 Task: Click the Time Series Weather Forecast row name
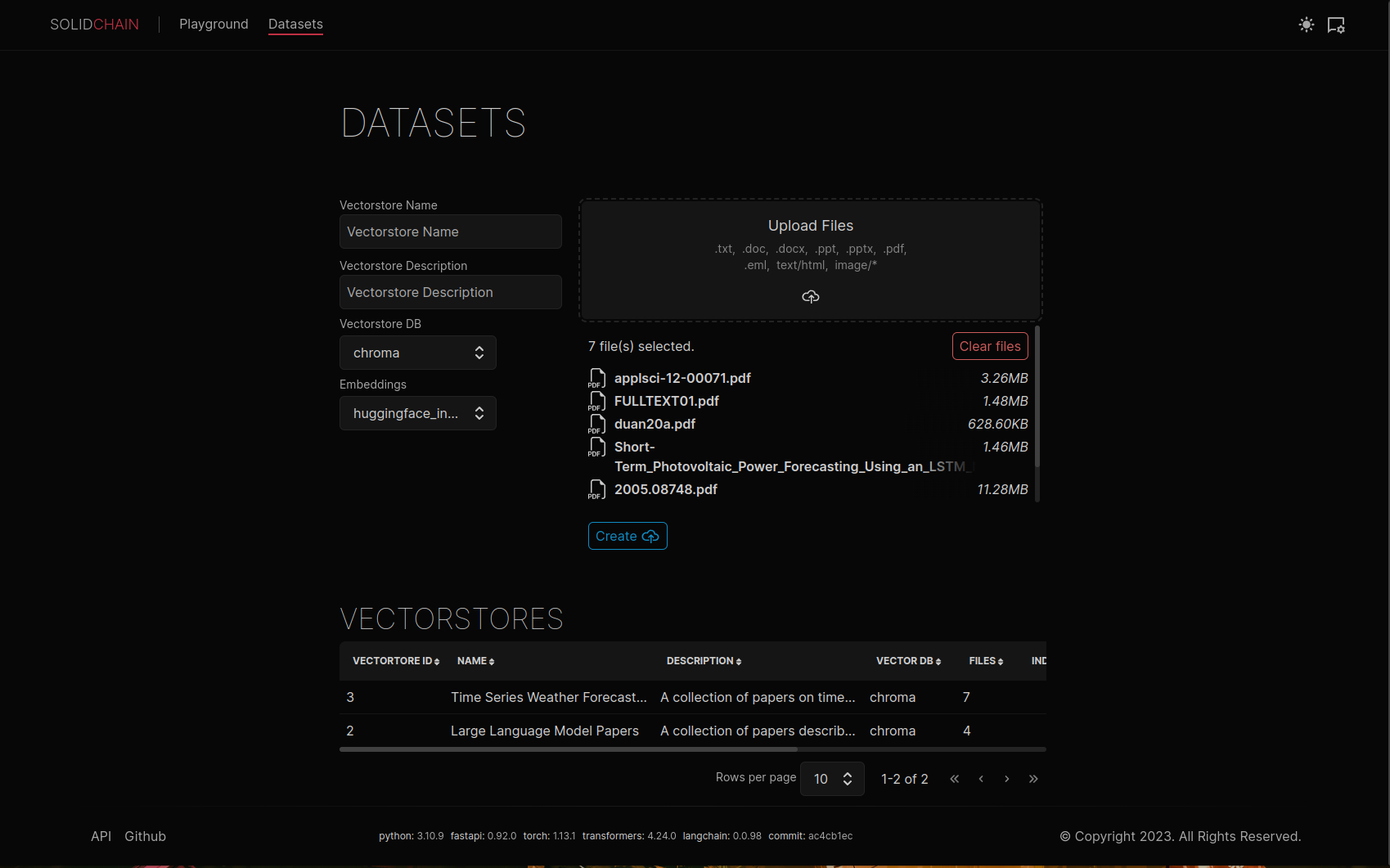click(x=549, y=697)
